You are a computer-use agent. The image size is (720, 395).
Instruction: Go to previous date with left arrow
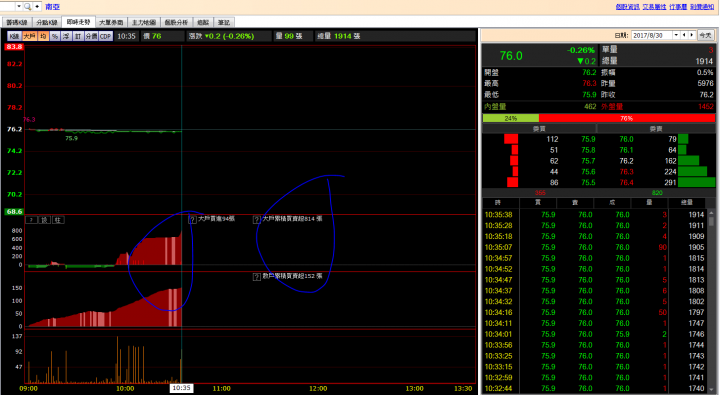[684, 35]
